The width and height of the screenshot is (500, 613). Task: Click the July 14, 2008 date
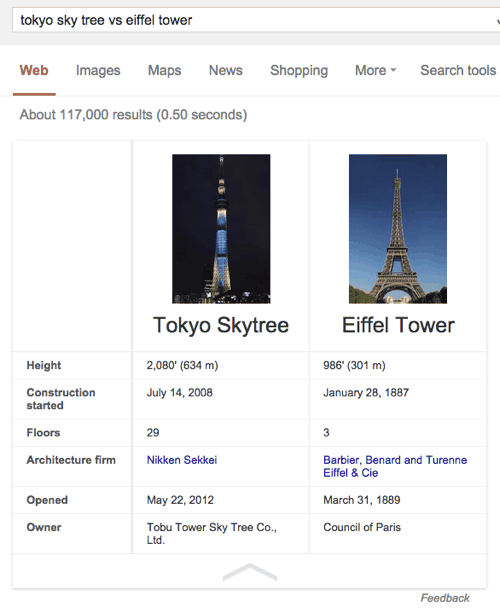[x=179, y=393]
